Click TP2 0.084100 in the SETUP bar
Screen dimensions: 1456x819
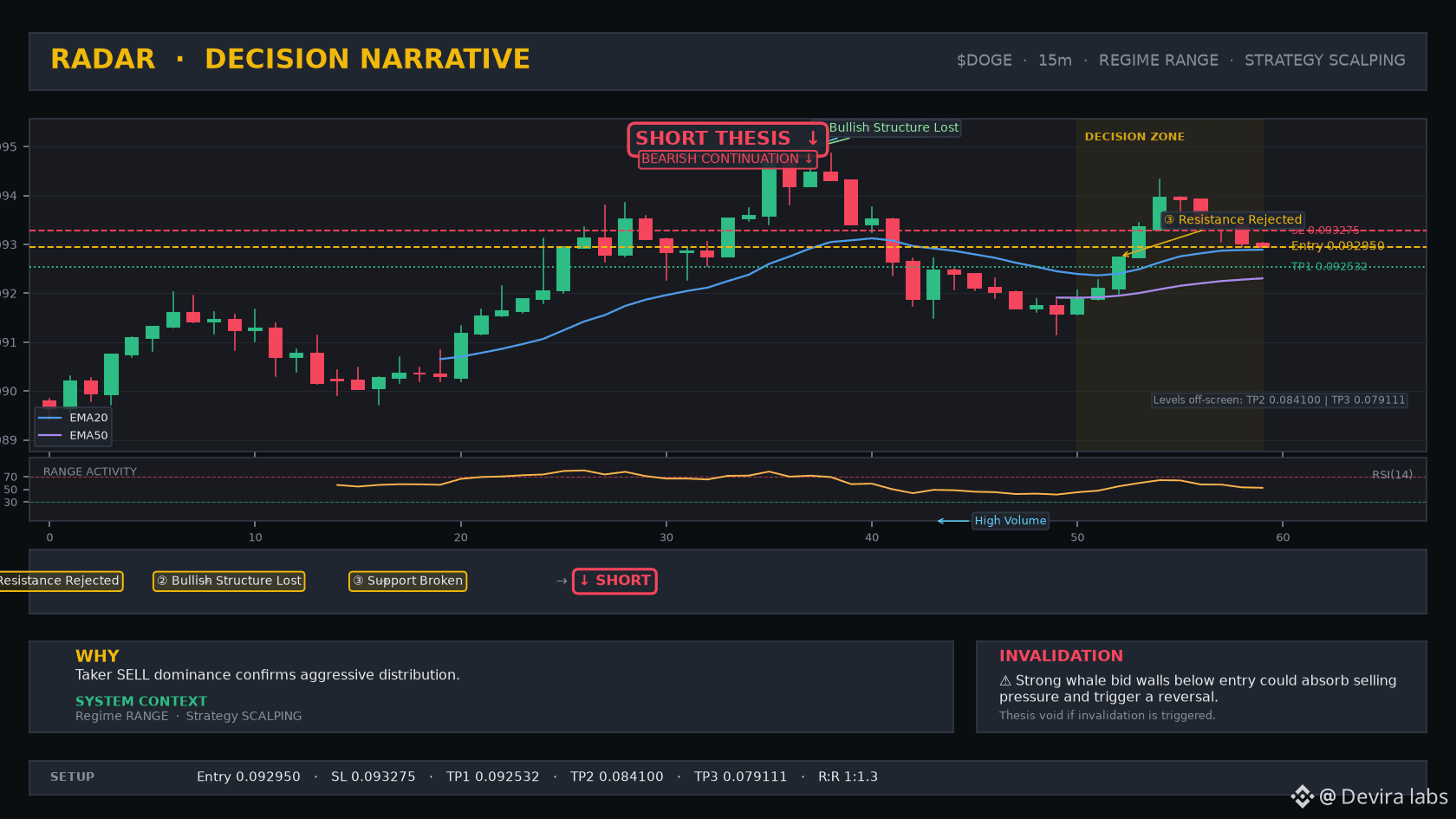[x=616, y=777]
